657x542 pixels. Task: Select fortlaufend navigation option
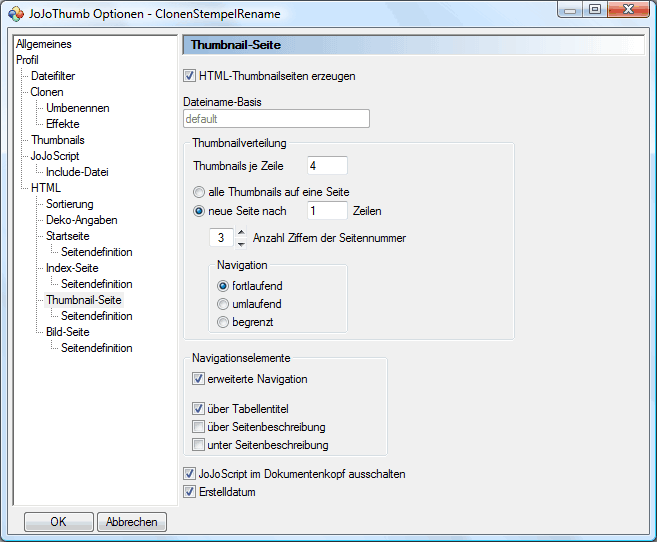pos(223,286)
